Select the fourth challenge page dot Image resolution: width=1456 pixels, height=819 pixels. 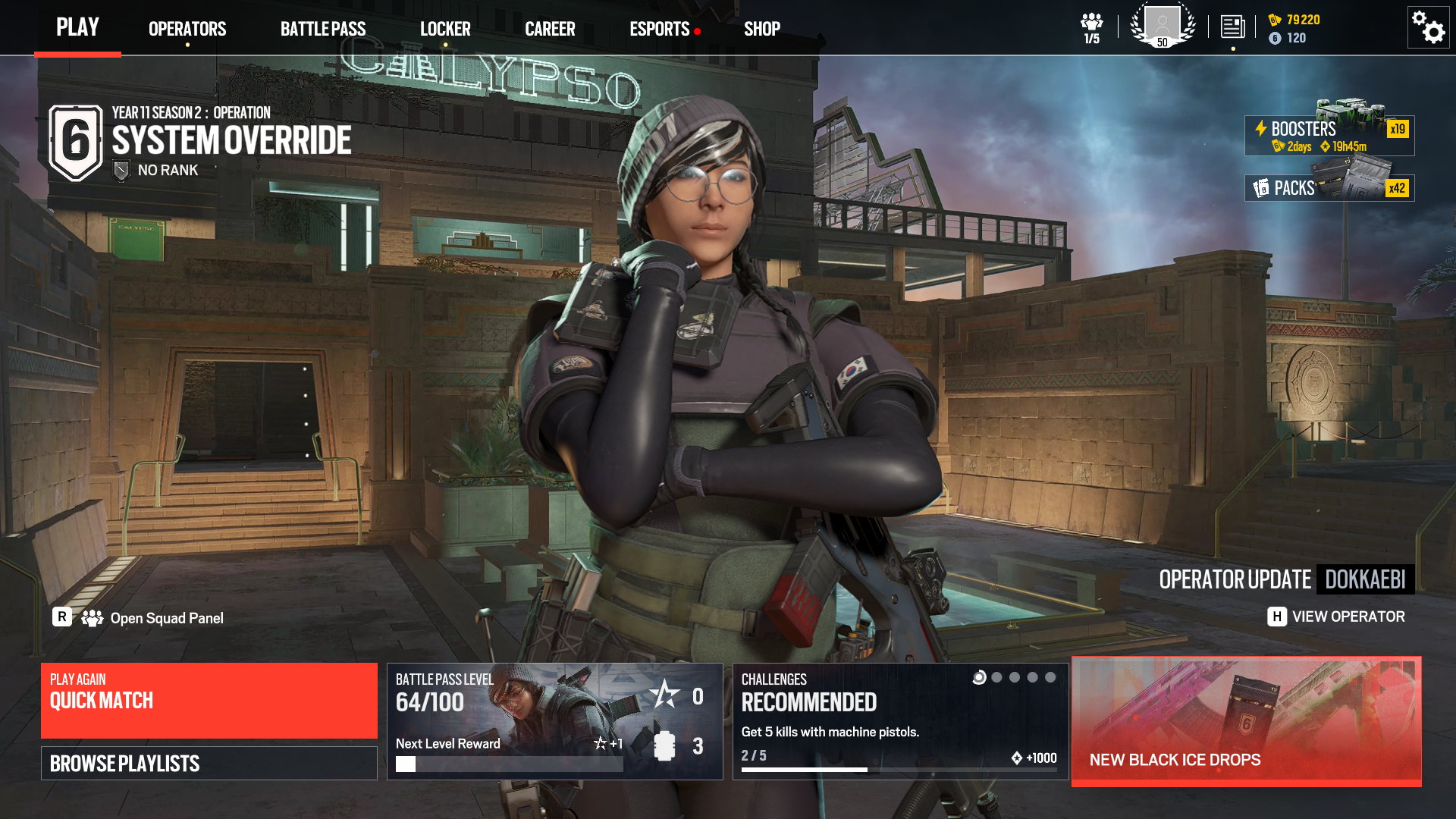(x=1032, y=677)
